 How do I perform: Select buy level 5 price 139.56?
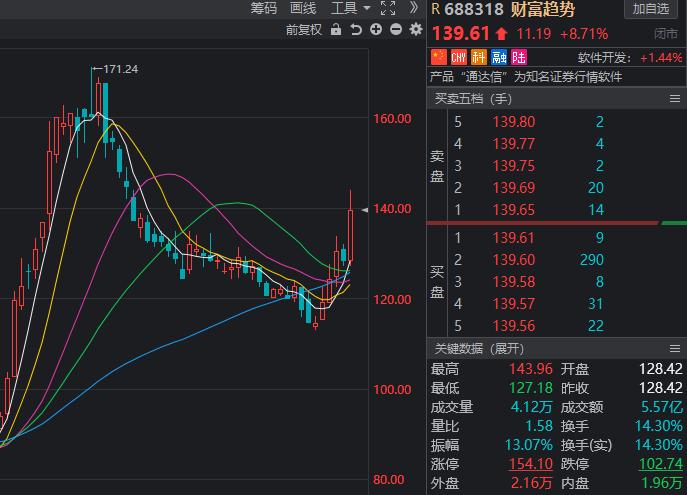pyautogui.click(x=514, y=325)
